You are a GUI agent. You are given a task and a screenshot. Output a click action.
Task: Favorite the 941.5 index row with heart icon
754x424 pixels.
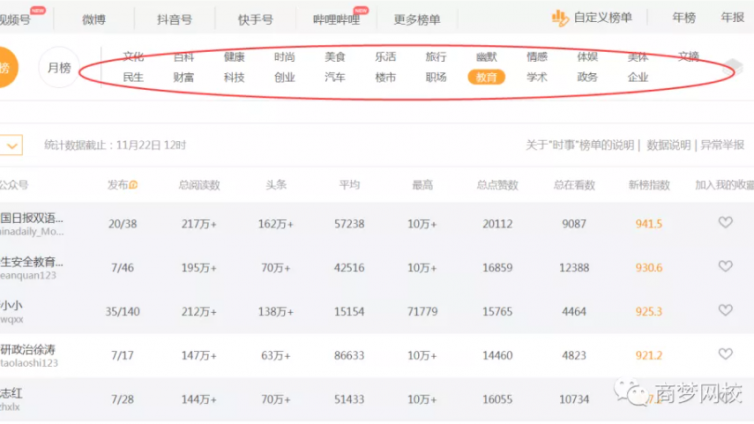725,223
